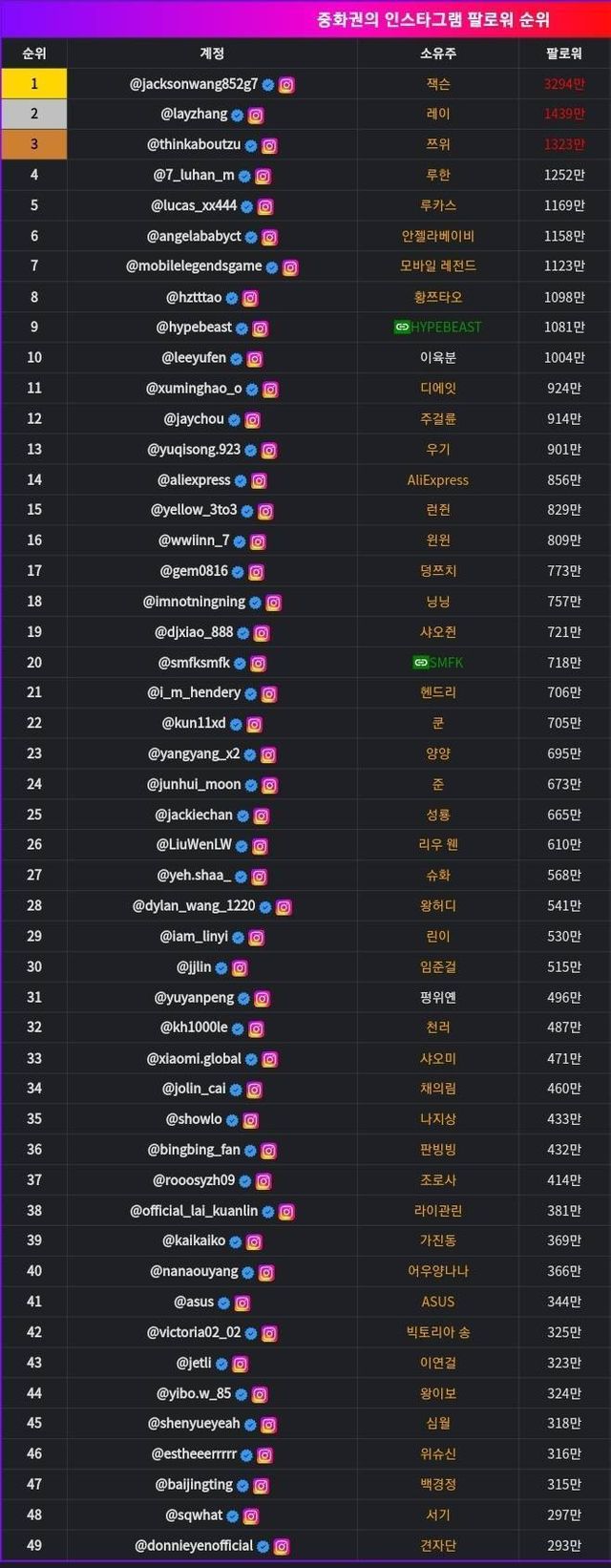
Task: Click the 소유주 column header
Action: 438,53
